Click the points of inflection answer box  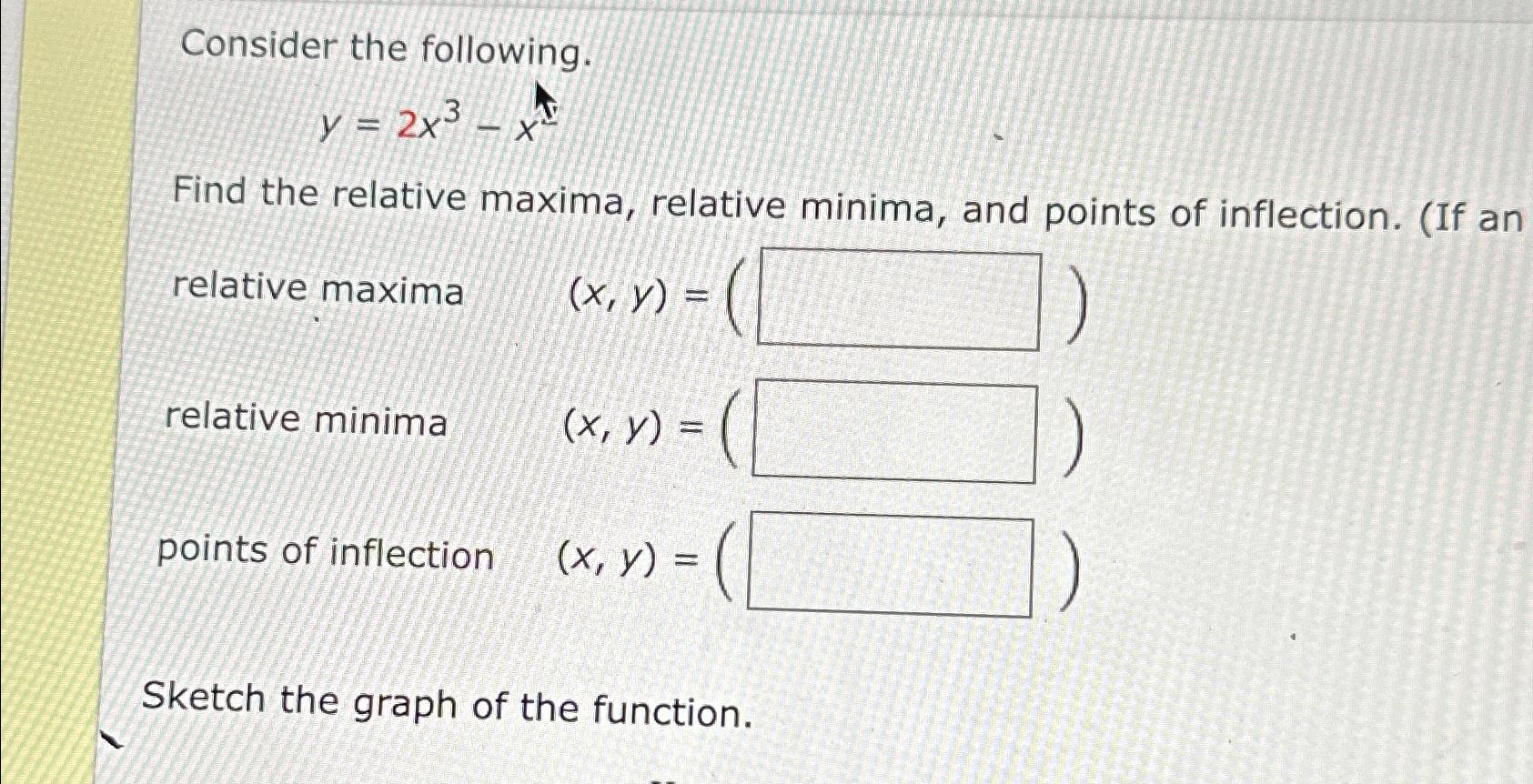892,564
